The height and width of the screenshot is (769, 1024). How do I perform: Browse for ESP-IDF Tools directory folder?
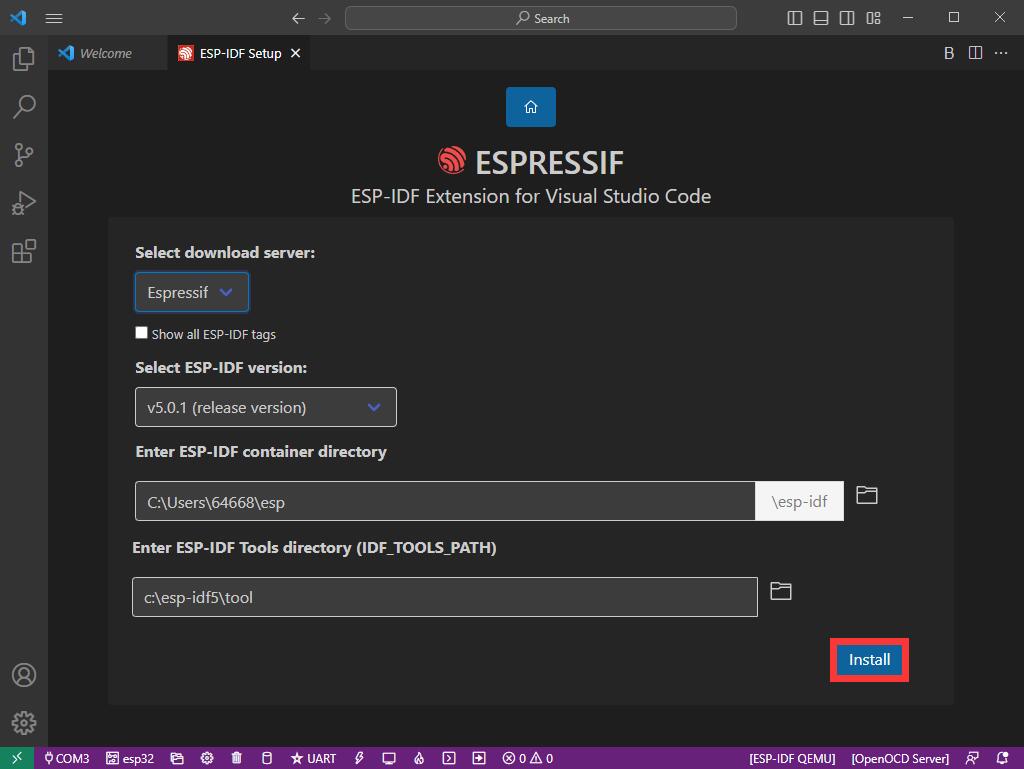781,592
